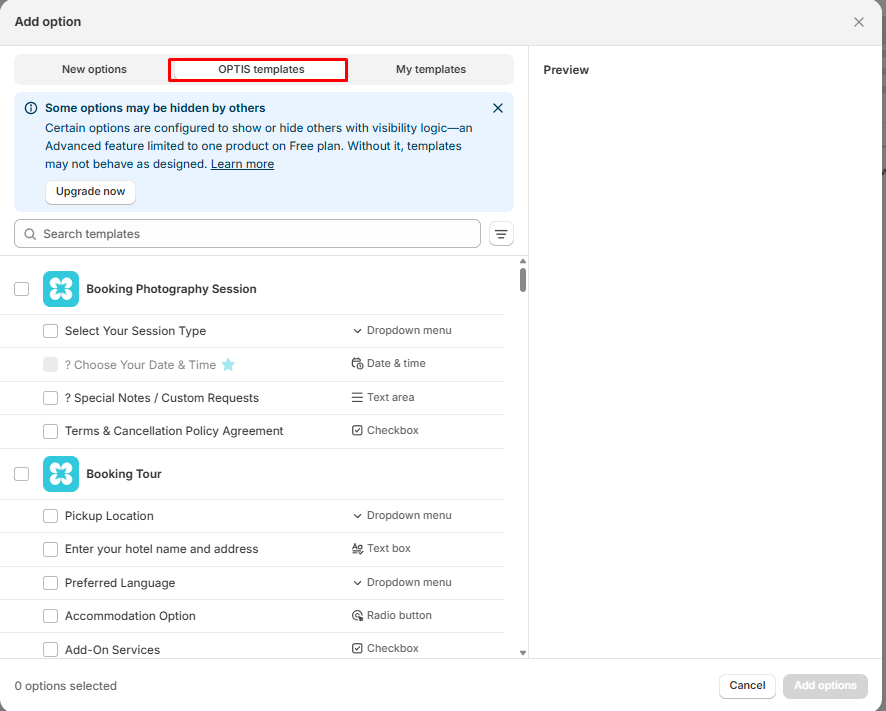Click the Date & time calendar icon

click(357, 363)
